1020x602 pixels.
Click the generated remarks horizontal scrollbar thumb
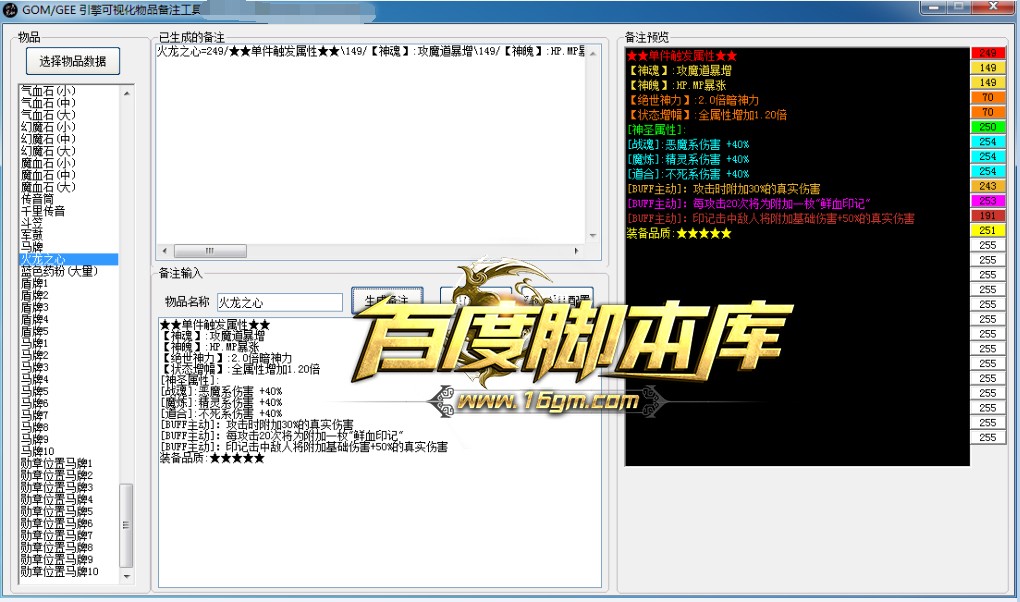(210, 251)
